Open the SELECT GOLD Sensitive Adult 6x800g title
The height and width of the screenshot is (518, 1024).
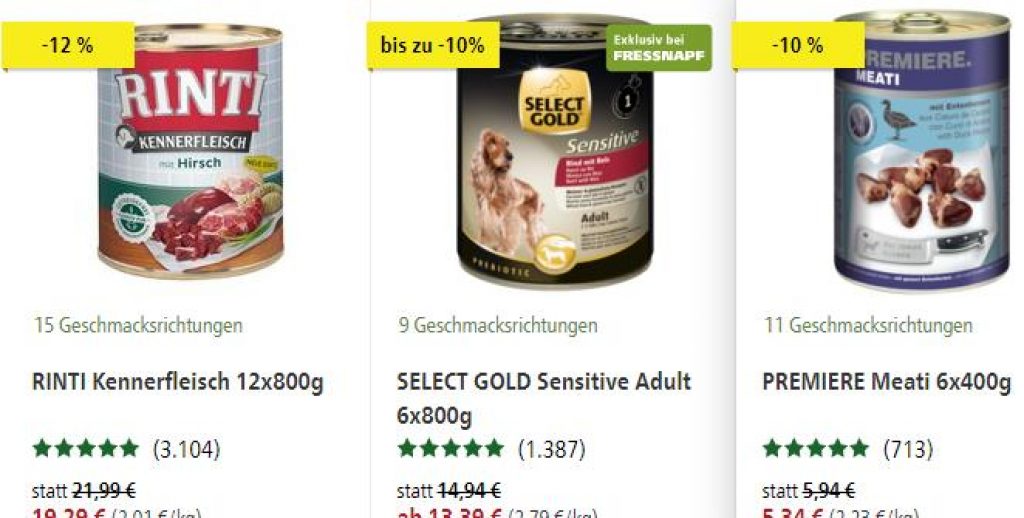(x=544, y=398)
